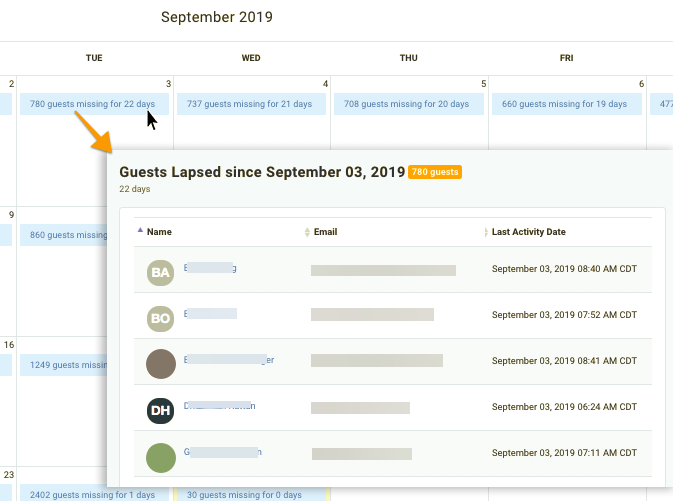Open the 860 guests missing event

pyautogui.click(x=64, y=235)
